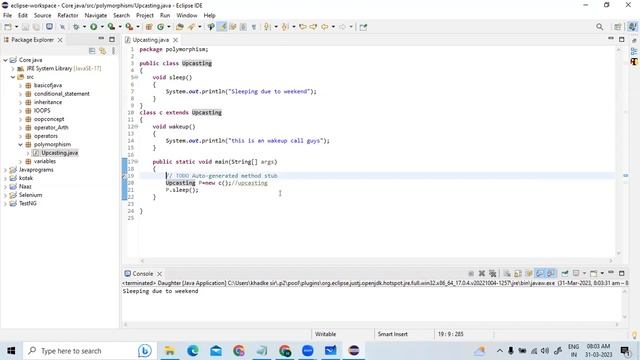Expand the Selenium project
This screenshot has height=360, width=640.
[x=5, y=195]
